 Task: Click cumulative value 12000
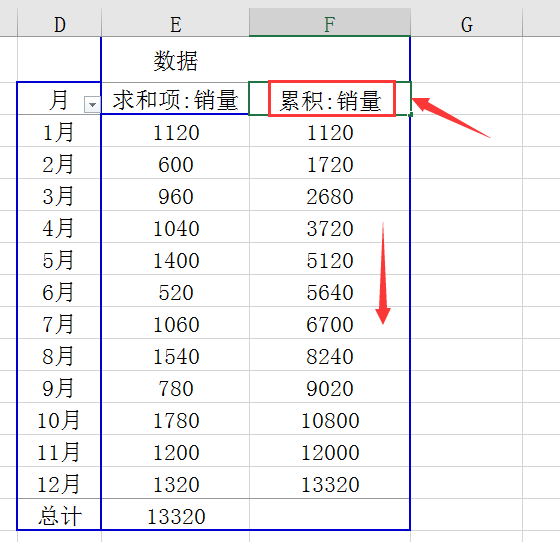(x=330, y=451)
